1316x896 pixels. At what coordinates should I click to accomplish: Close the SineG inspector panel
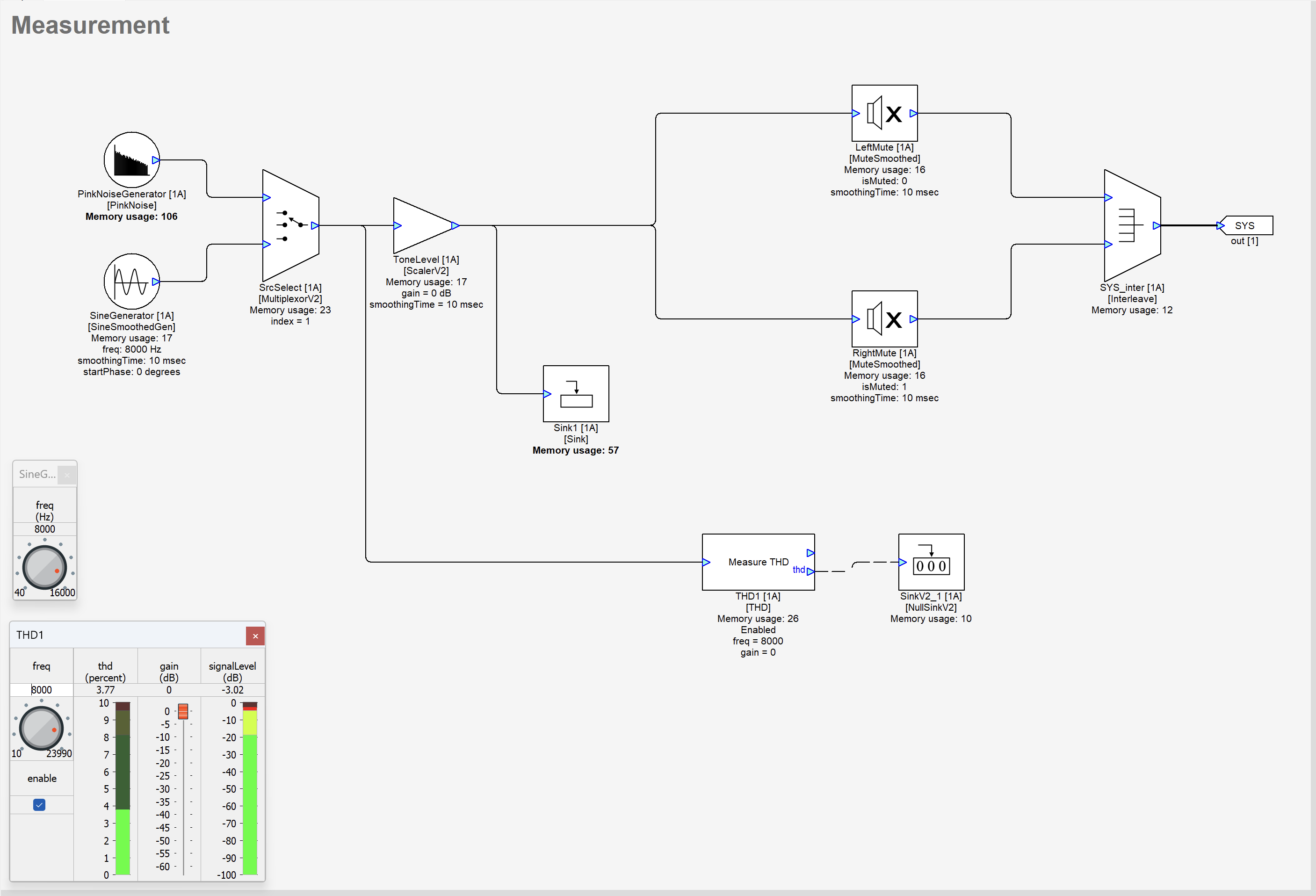coord(67,475)
